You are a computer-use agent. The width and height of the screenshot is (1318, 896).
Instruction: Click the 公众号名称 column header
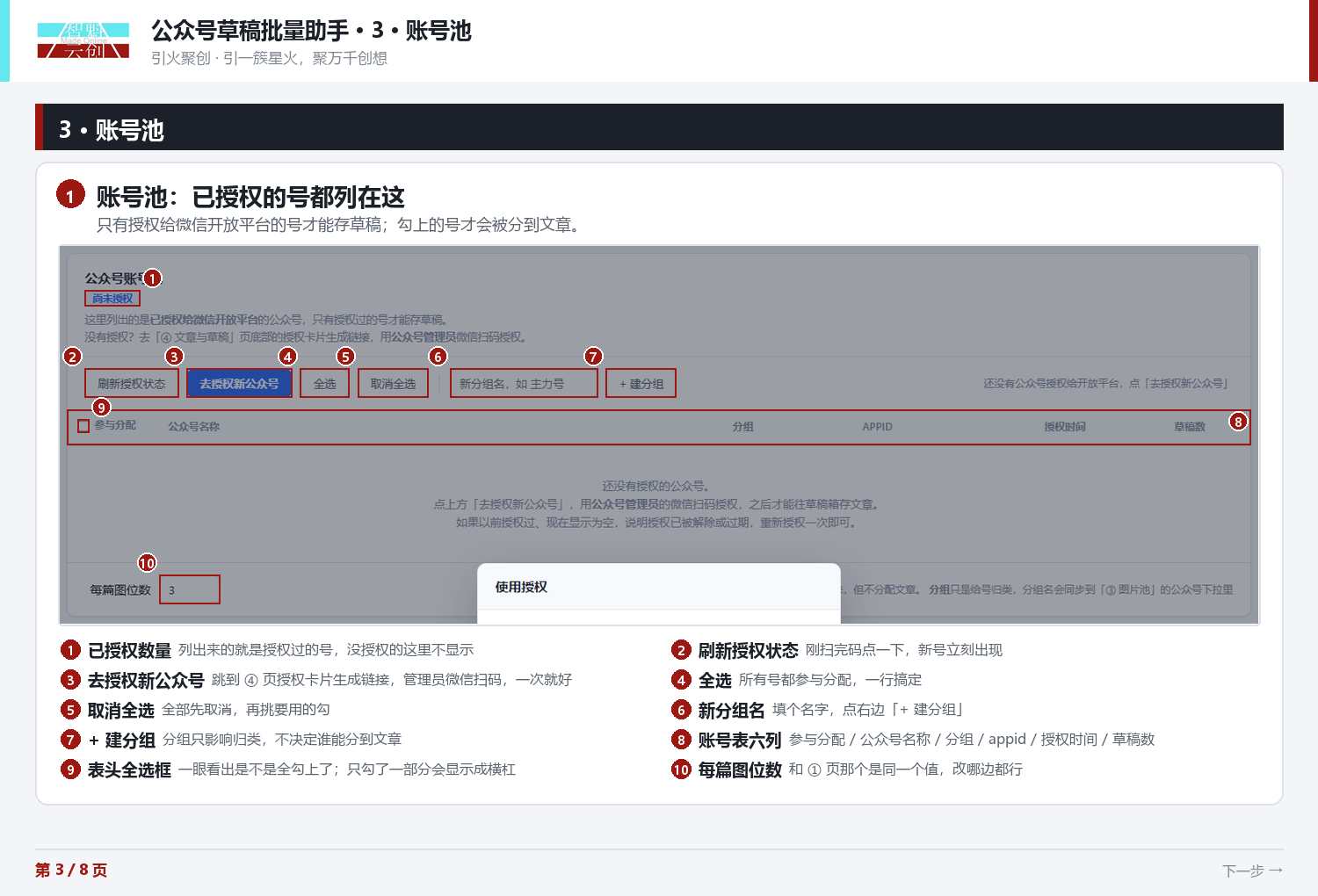[x=194, y=427]
